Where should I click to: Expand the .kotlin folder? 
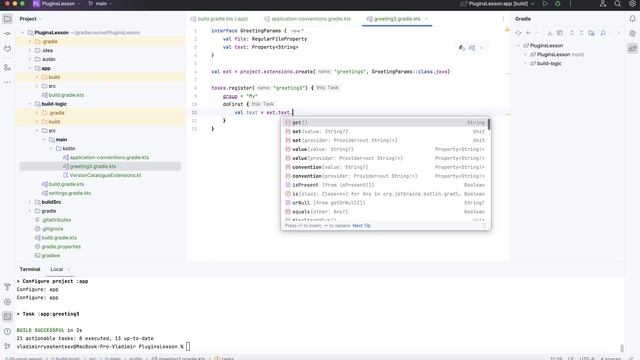(x=30, y=60)
